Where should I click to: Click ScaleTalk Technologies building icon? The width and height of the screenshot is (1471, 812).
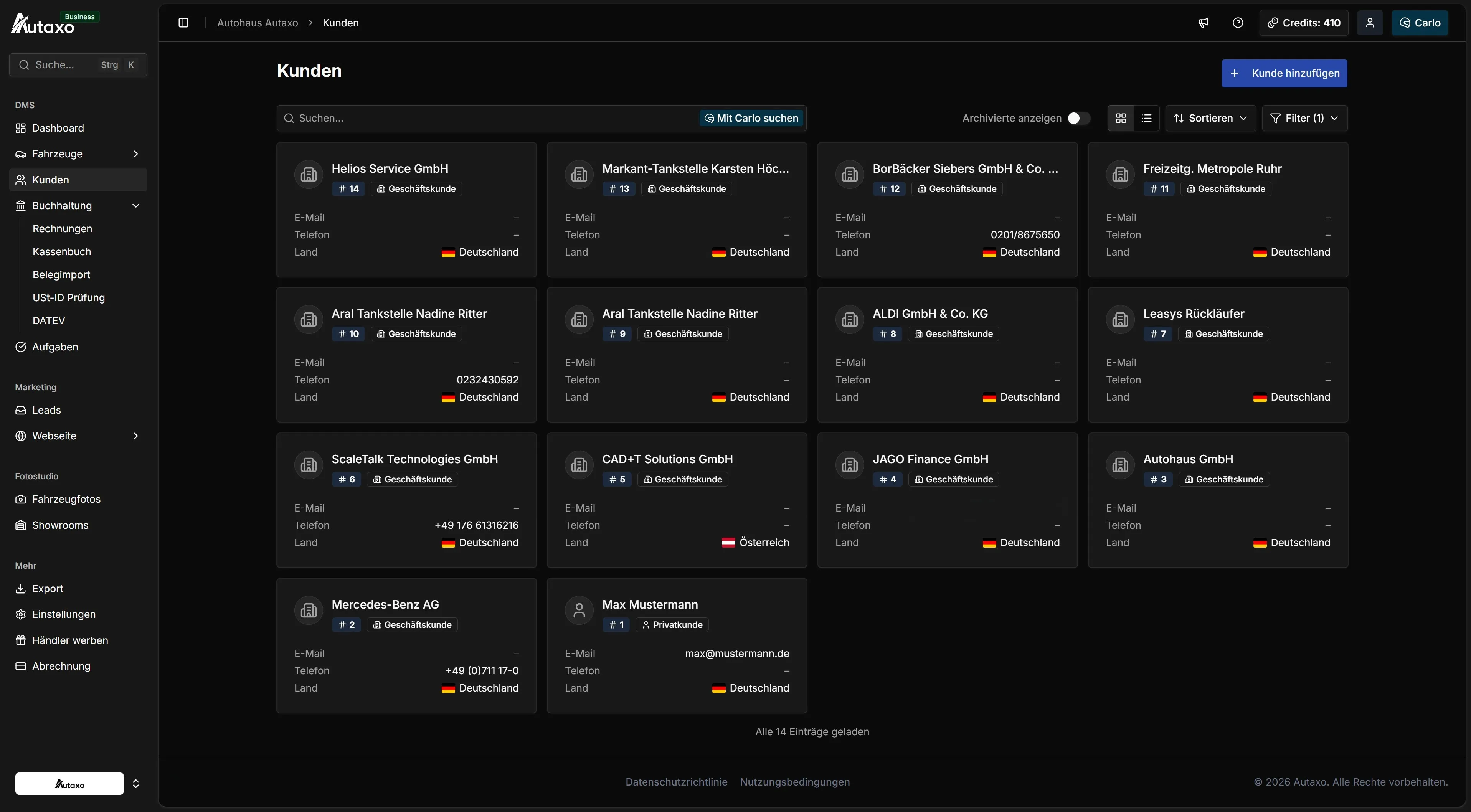[309, 465]
